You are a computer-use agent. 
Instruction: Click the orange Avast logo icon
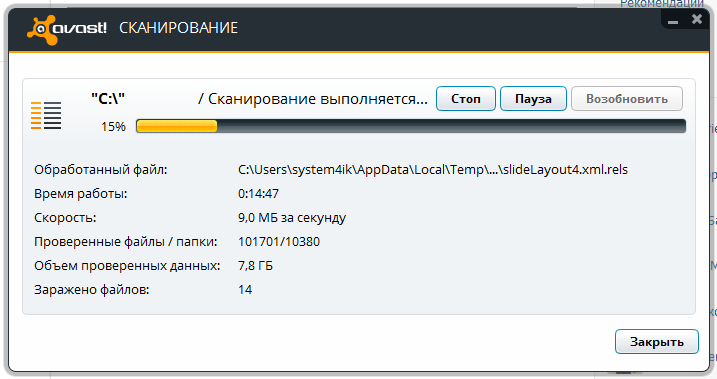(x=42, y=30)
